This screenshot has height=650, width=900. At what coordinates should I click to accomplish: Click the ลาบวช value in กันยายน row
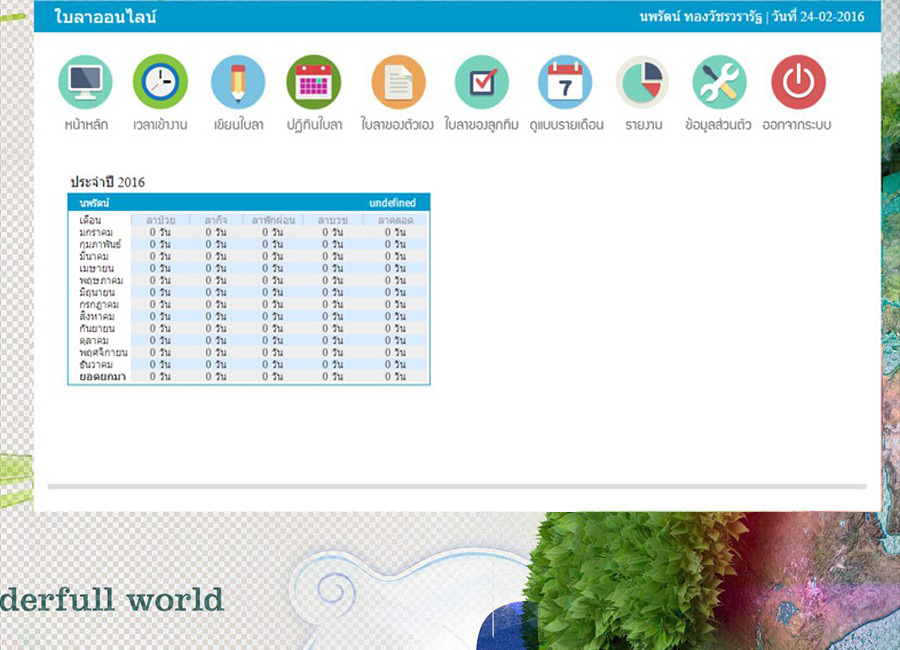tap(332, 328)
